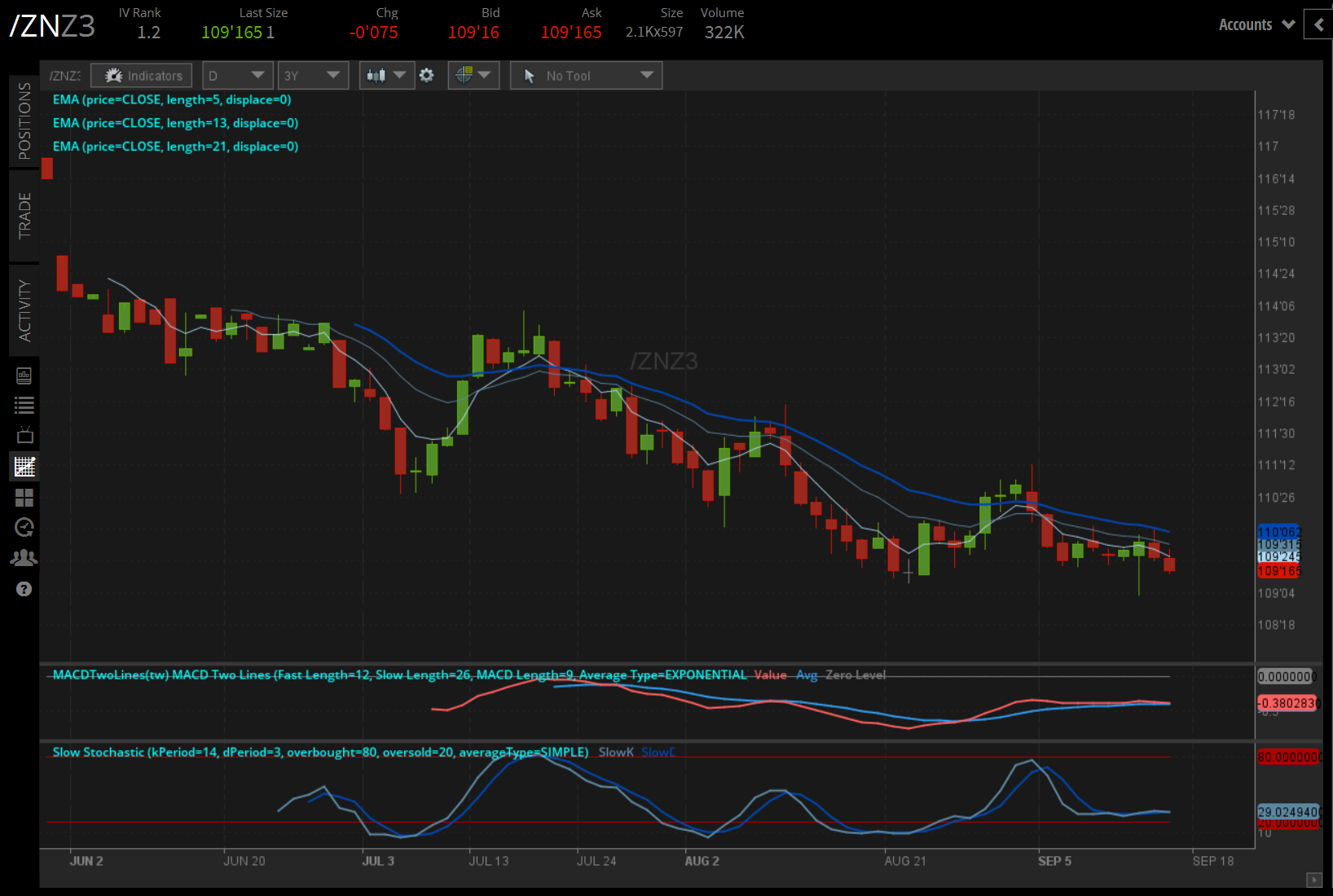
Task: Open the Charts panel from the left sidebar
Action: tap(24, 467)
